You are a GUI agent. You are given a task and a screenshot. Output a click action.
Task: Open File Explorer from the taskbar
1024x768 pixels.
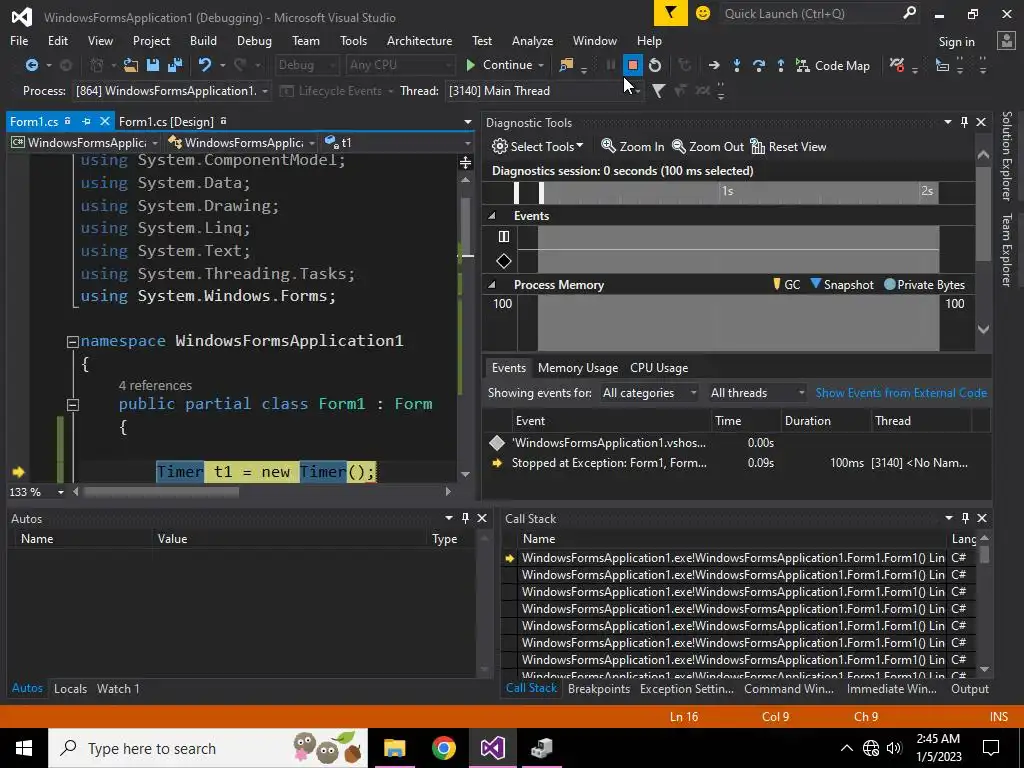pos(394,748)
